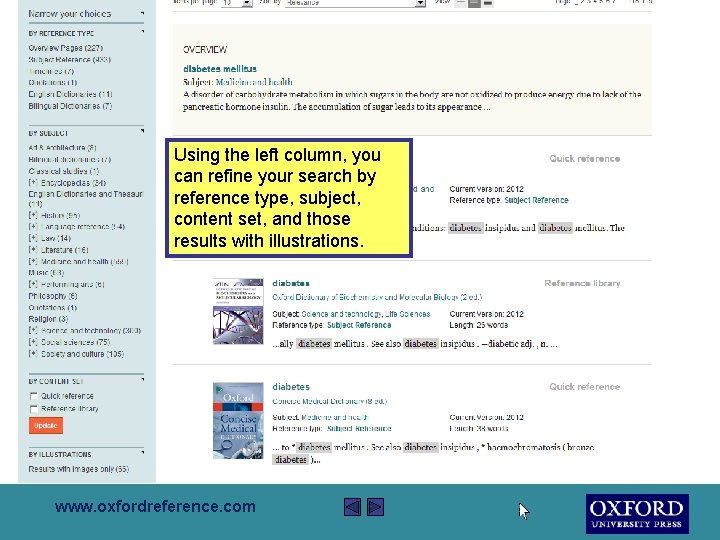Open the Concise Medical Dictionary cover thumbnail
Viewport: 720px width, 540px height.
point(238,420)
